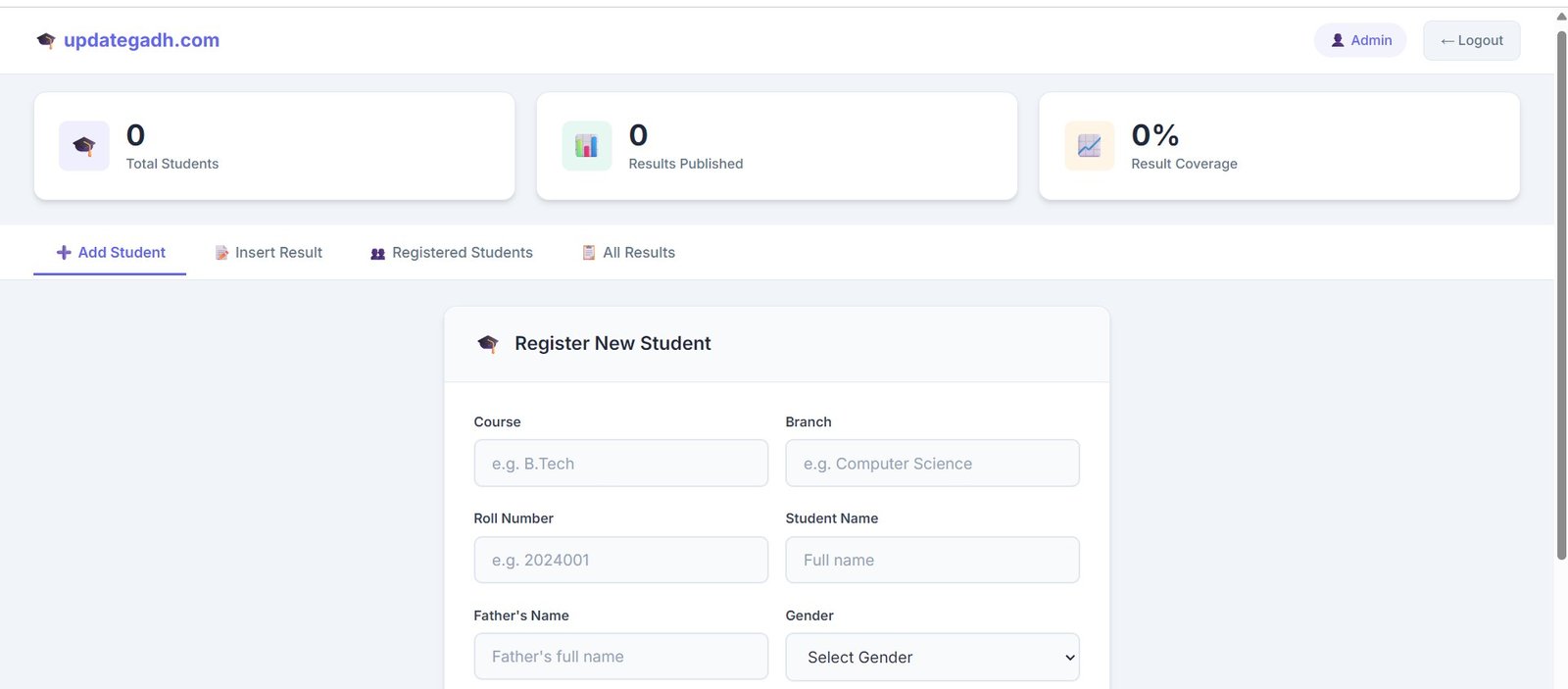Click the Results Published bar chart icon
This screenshot has height=689, width=1568.
pos(587,146)
